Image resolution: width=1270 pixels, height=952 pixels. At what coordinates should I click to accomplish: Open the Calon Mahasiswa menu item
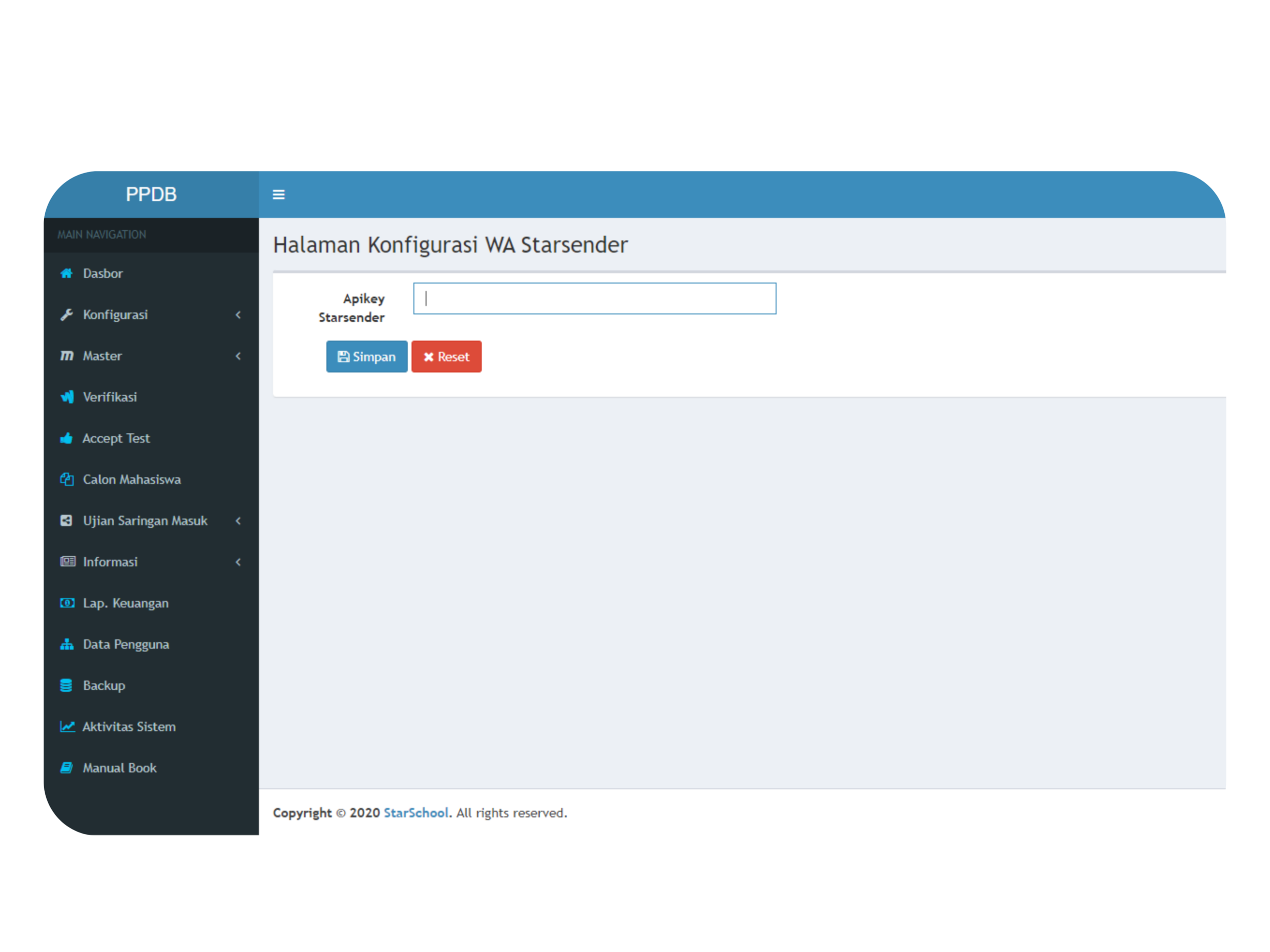click(x=131, y=480)
